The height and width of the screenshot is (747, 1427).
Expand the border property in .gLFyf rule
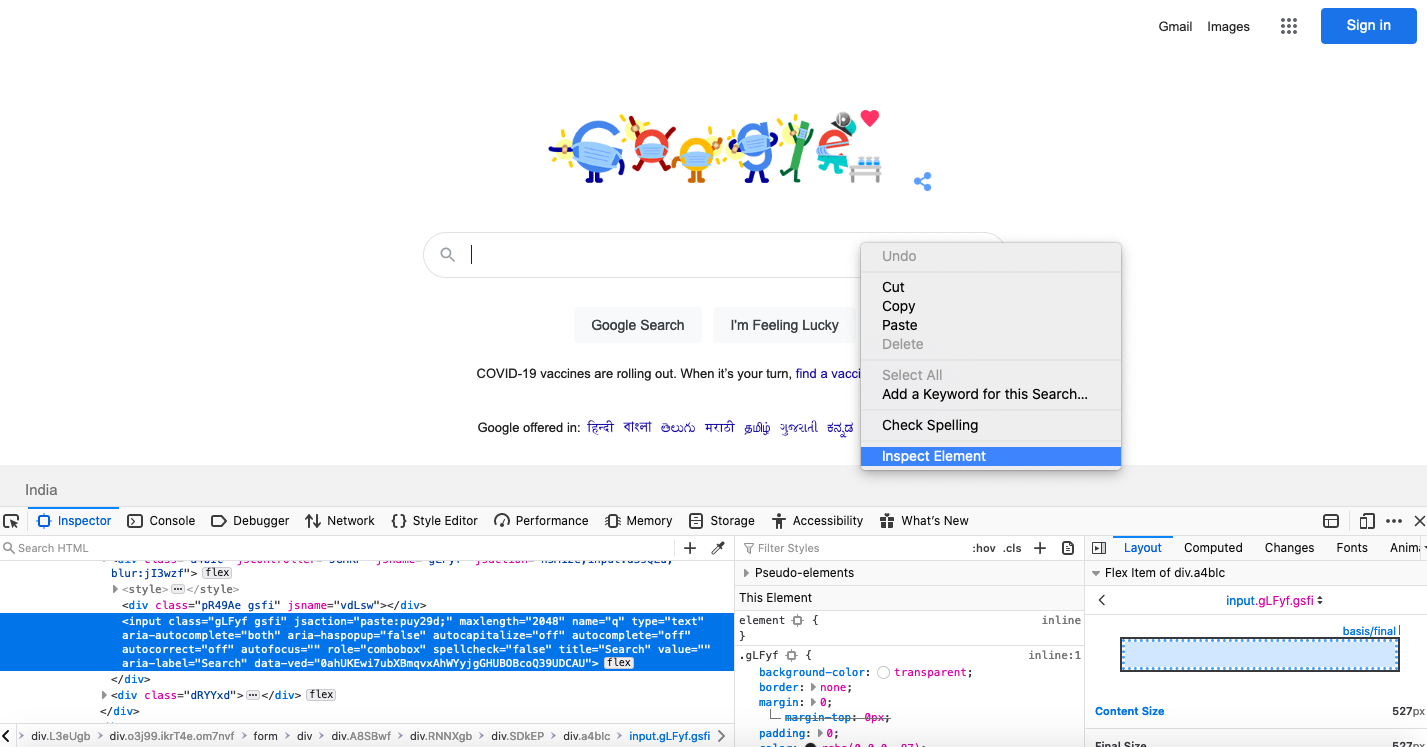(x=812, y=687)
